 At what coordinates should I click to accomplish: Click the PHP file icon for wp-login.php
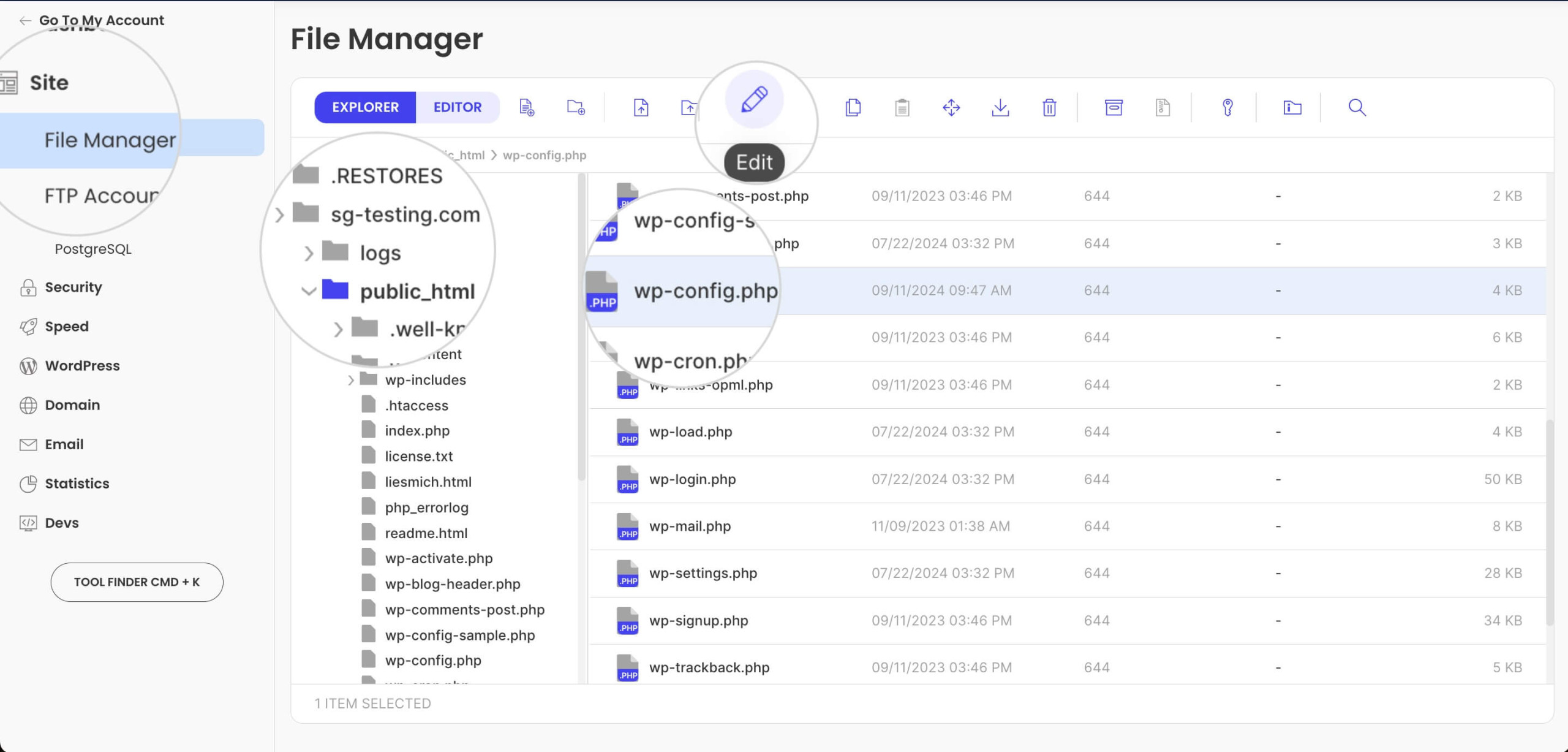pyautogui.click(x=627, y=479)
